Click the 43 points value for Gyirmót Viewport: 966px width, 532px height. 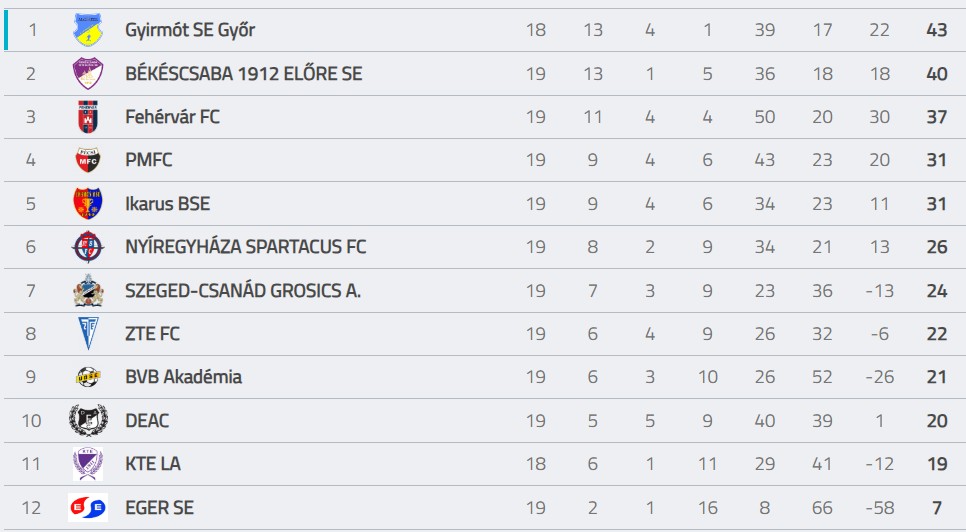[936, 30]
